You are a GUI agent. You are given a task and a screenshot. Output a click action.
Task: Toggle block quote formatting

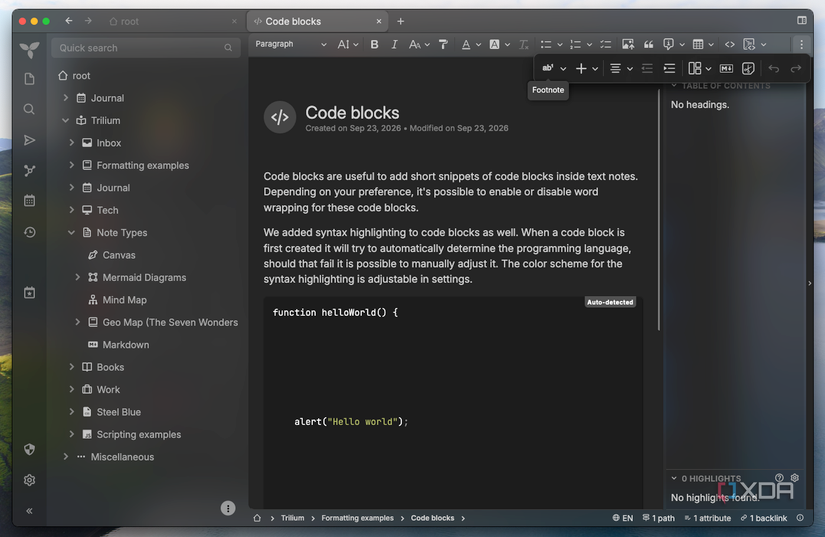coord(649,45)
